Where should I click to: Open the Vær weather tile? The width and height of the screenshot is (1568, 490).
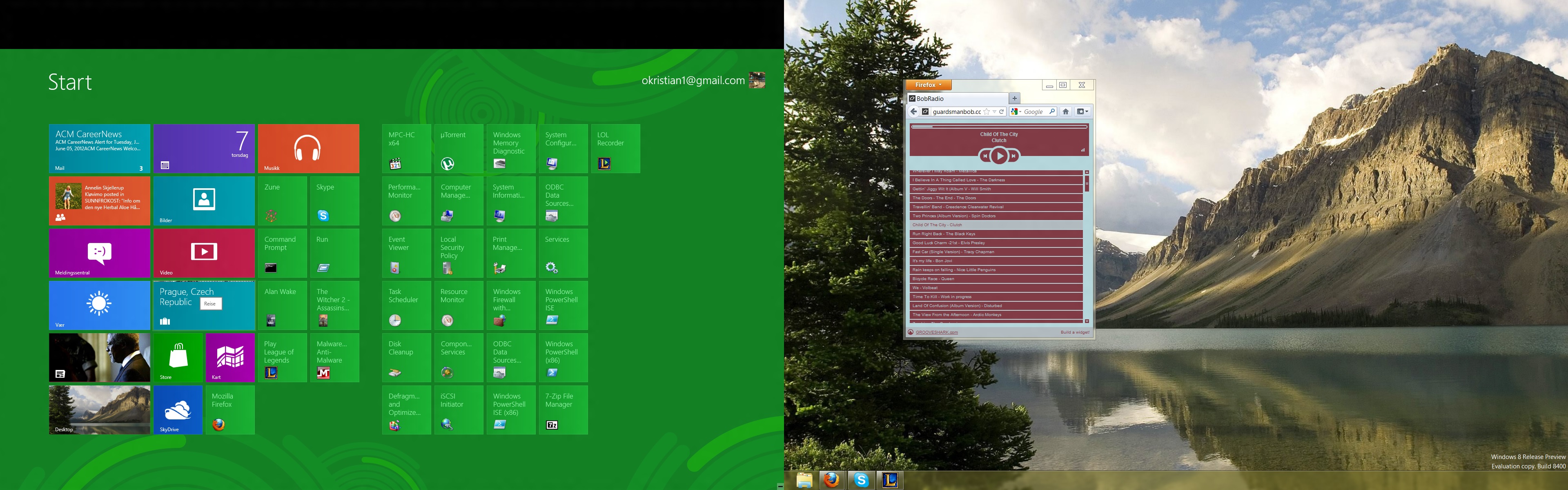[99, 305]
